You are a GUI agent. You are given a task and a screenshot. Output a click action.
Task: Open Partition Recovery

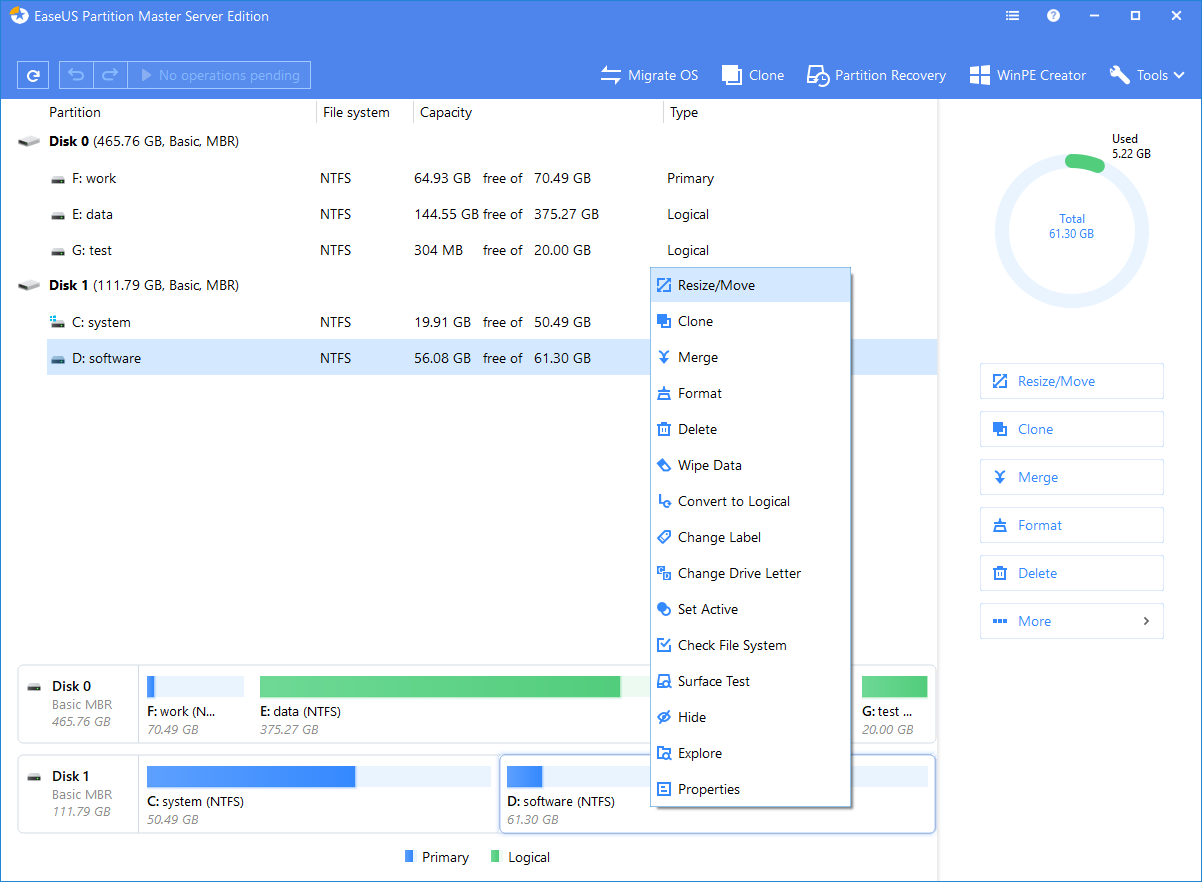coord(876,74)
